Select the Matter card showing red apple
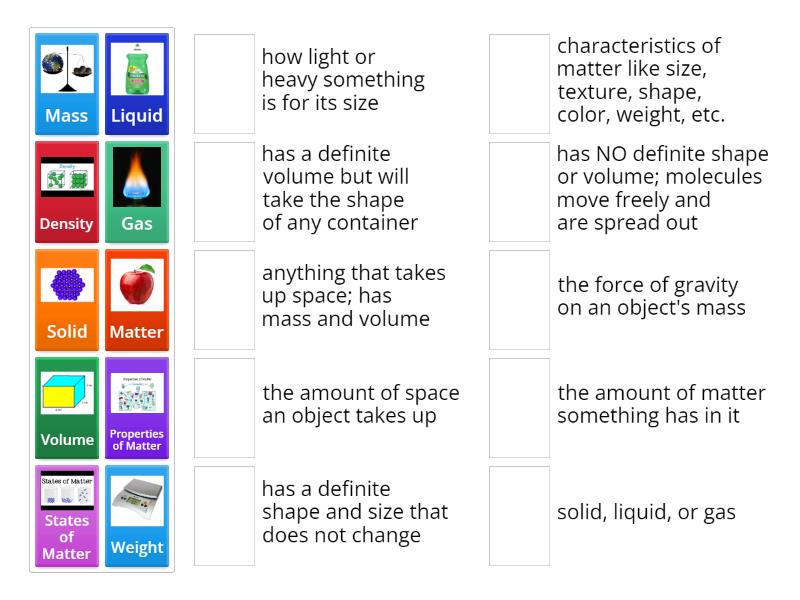Screen dimensions: 800x600 tap(138, 298)
